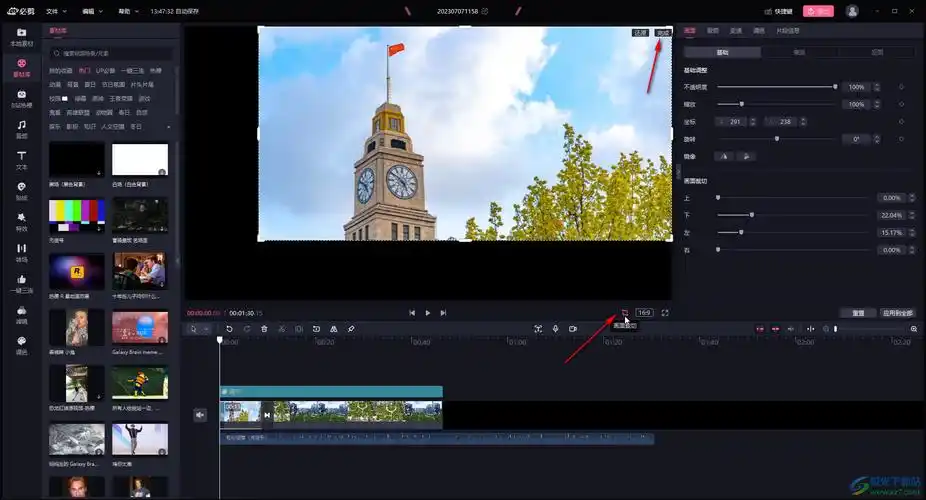Click the crop frame icon below the preview
The width and height of the screenshot is (926, 500).
point(624,312)
